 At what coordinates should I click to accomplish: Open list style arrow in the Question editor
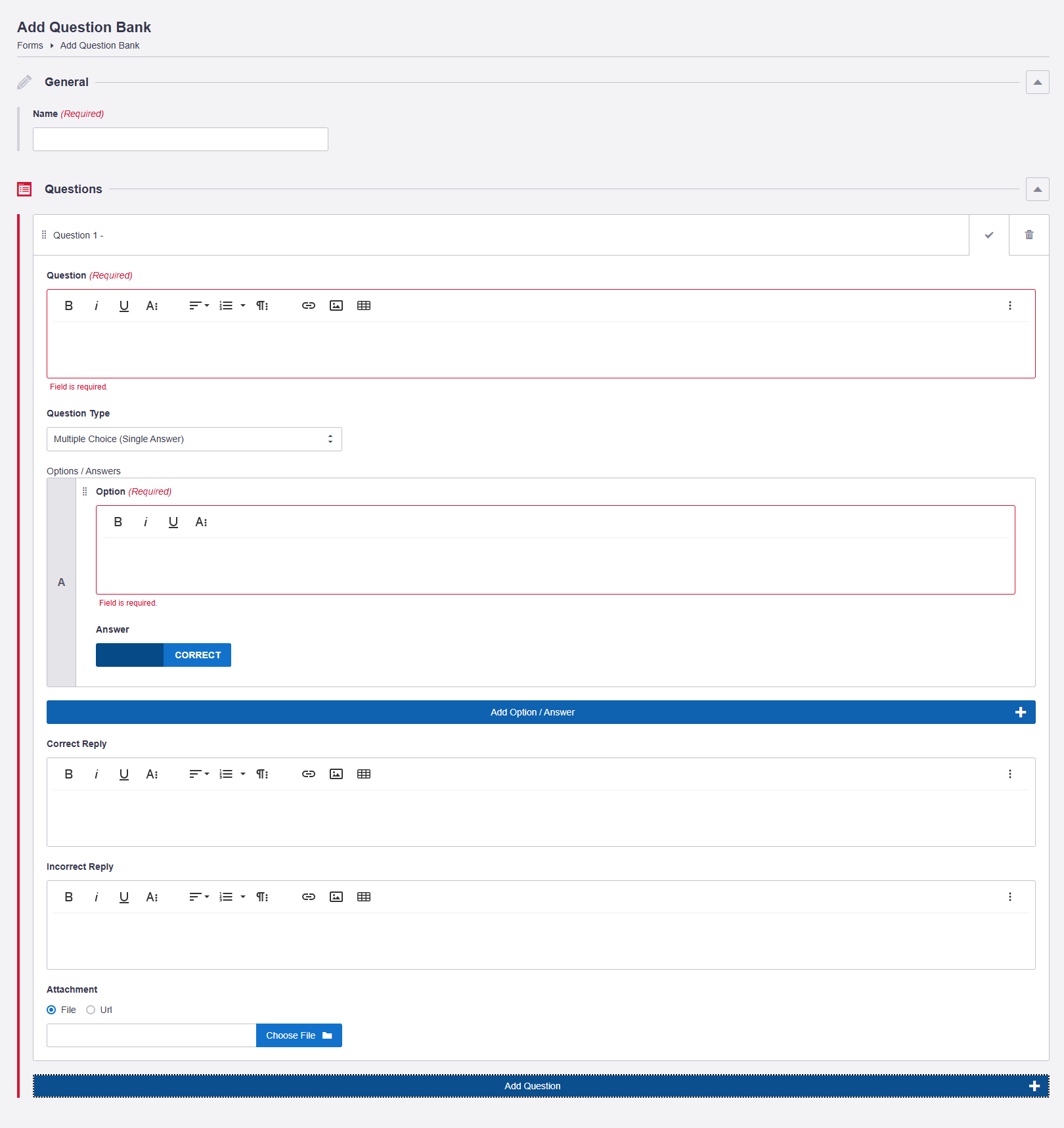(x=243, y=305)
